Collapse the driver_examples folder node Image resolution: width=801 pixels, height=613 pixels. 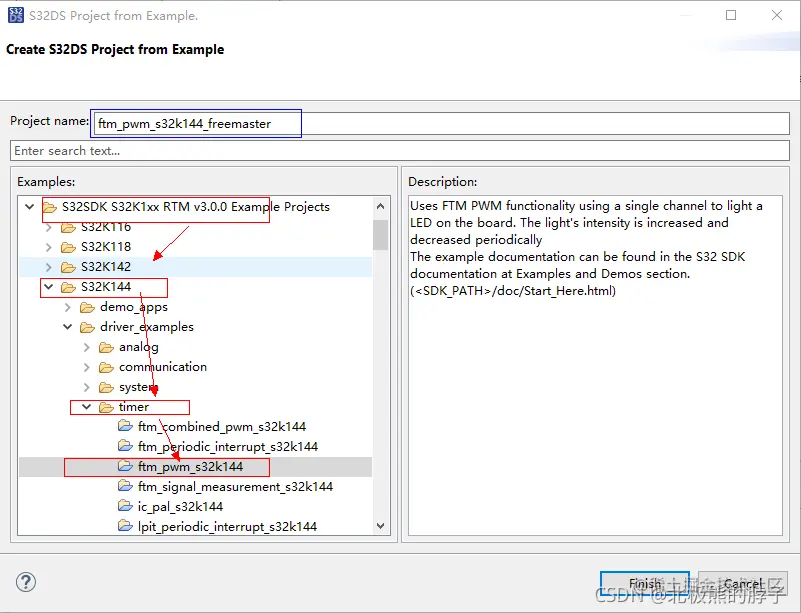pos(67,326)
